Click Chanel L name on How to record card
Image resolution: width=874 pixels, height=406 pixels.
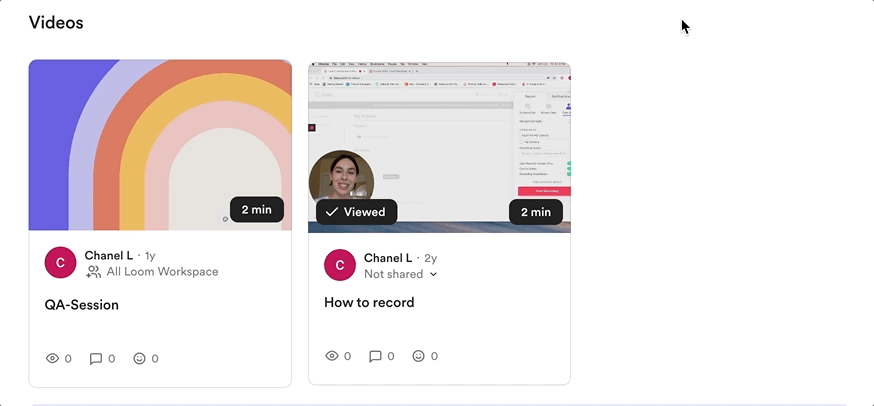(388, 258)
